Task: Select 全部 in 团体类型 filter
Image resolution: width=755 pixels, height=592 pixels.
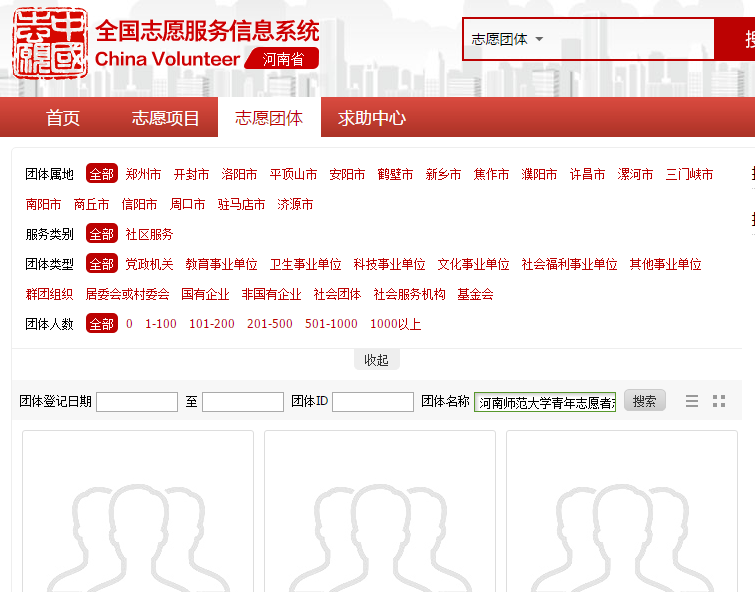Action: (x=101, y=264)
